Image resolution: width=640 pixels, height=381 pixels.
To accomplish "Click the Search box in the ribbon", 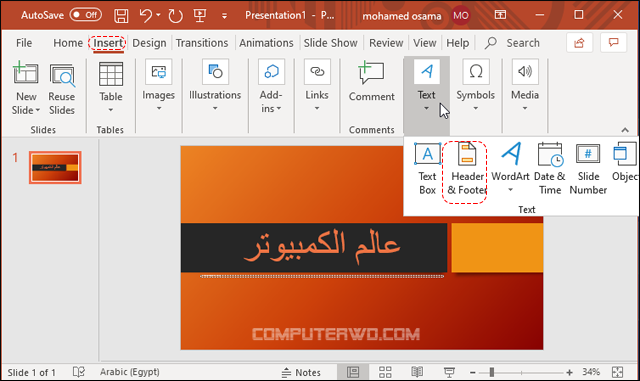I will click(x=513, y=43).
